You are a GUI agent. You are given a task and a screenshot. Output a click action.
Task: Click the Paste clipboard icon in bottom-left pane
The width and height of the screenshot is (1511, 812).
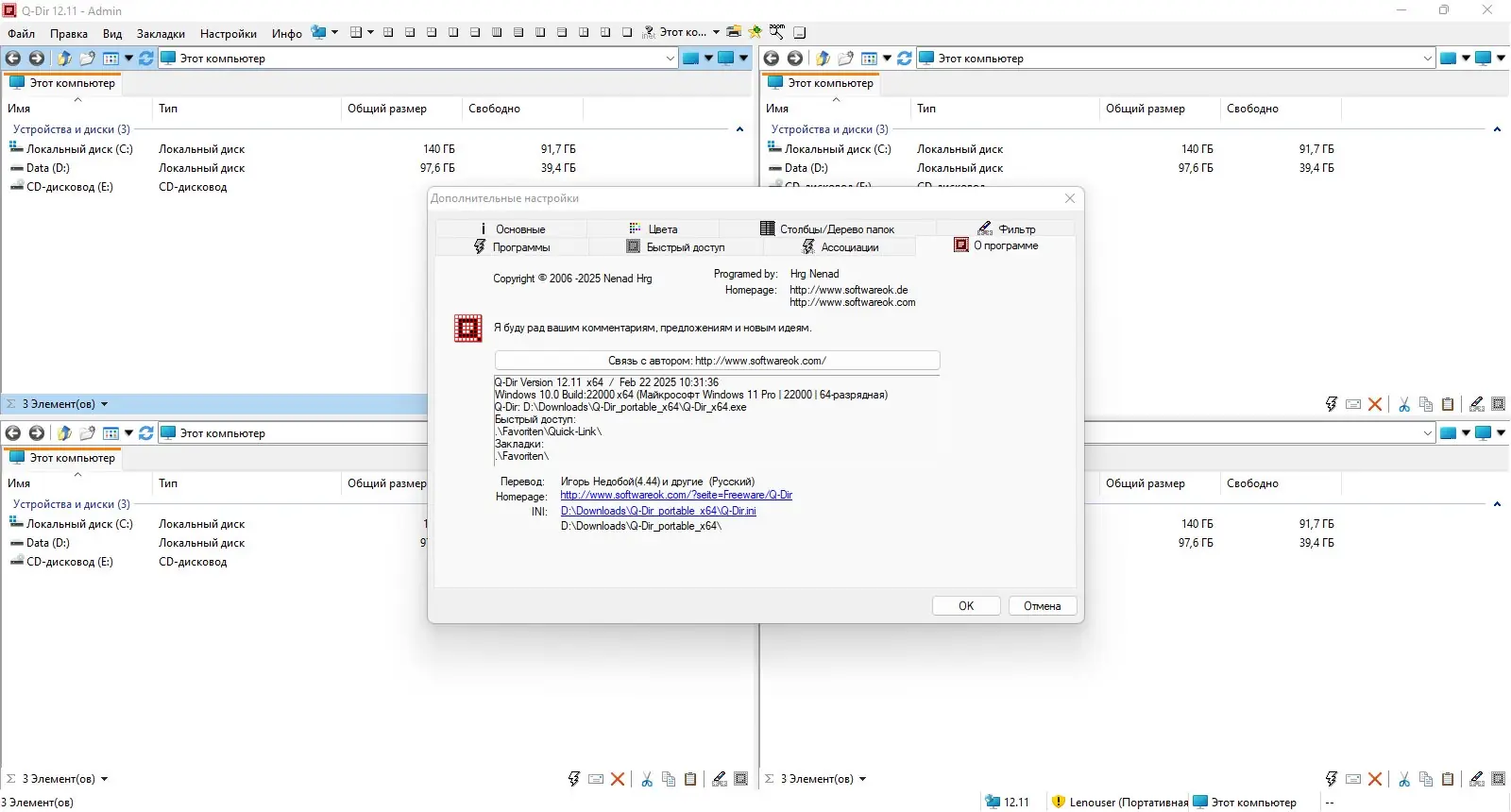(690, 779)
